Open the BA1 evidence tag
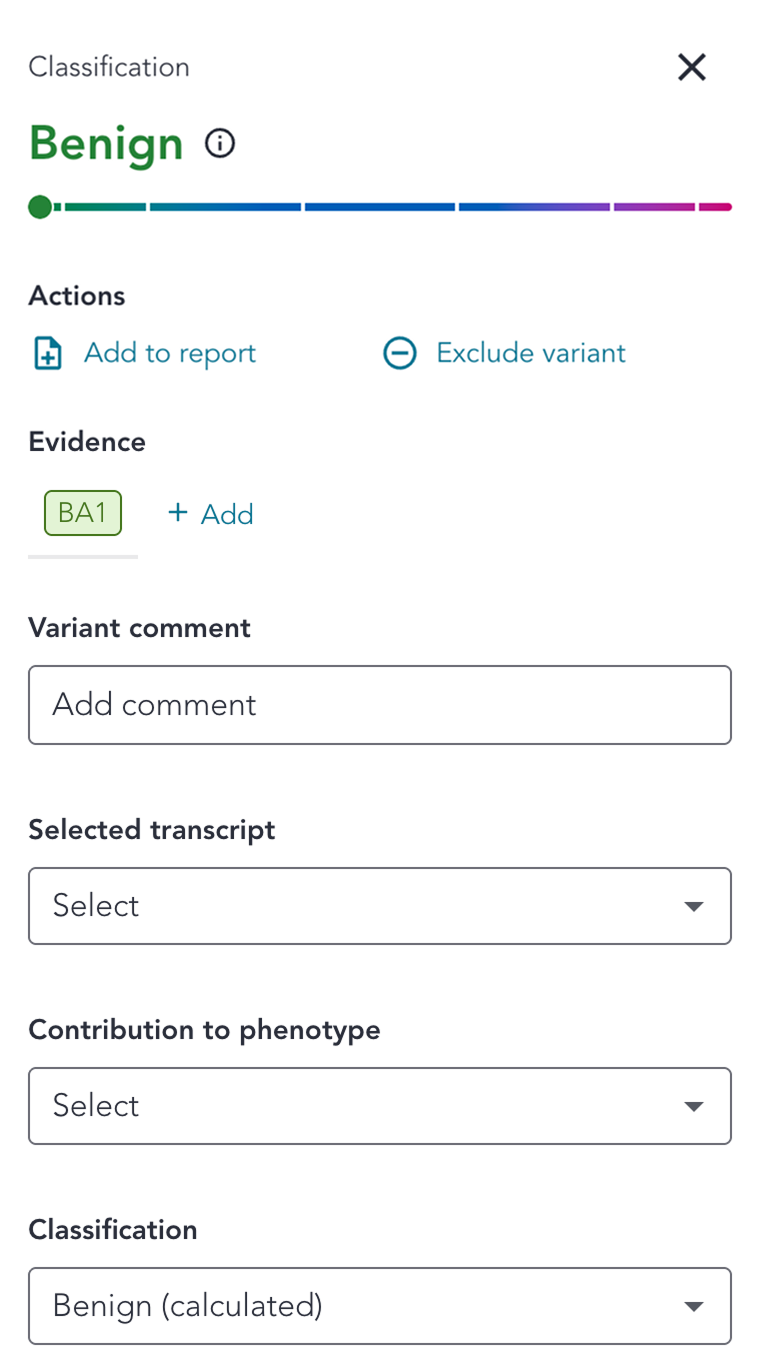This screenshot has height=1368, width=758. [x=82, y=513]
